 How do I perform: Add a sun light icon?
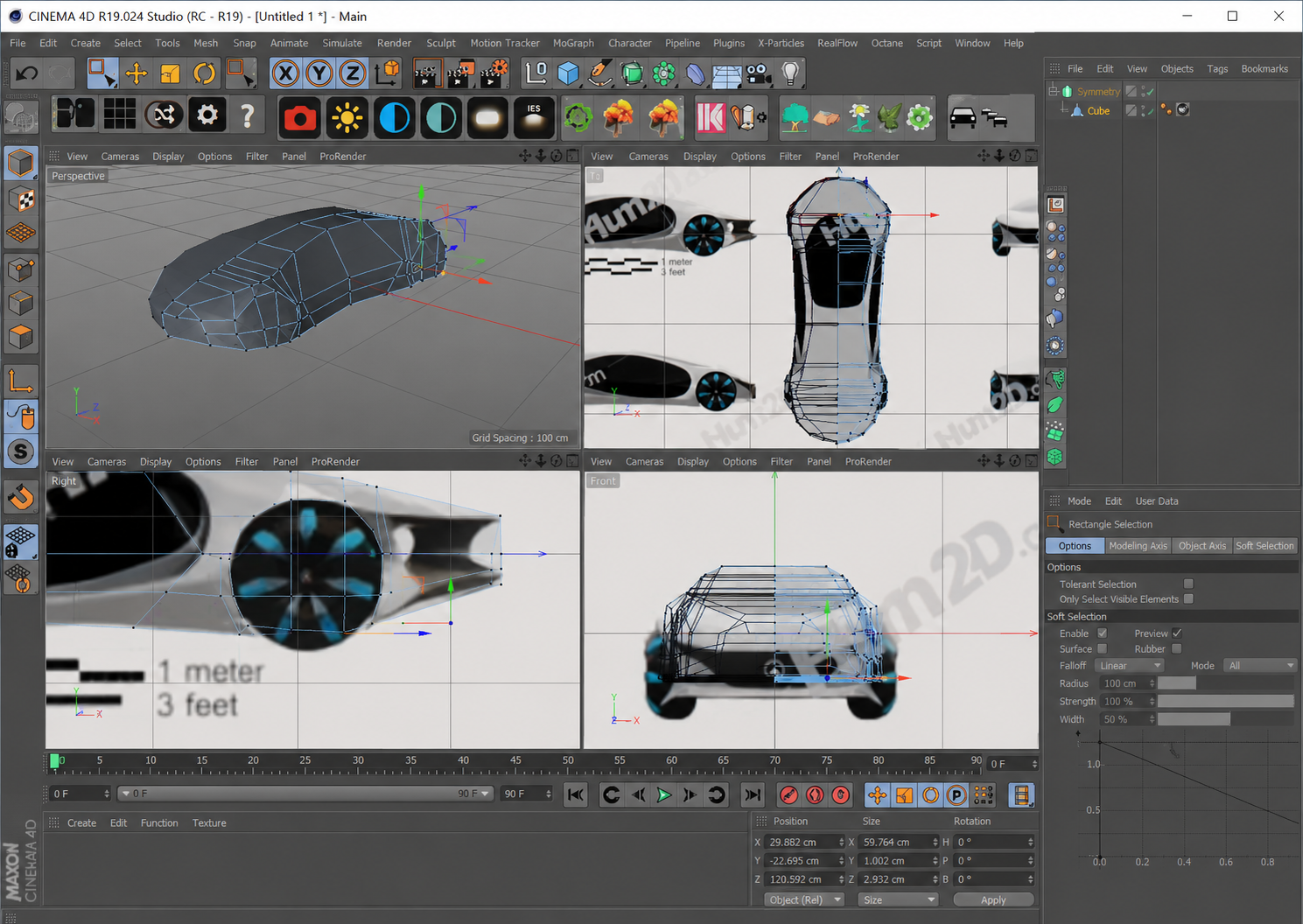coord(347,116)
